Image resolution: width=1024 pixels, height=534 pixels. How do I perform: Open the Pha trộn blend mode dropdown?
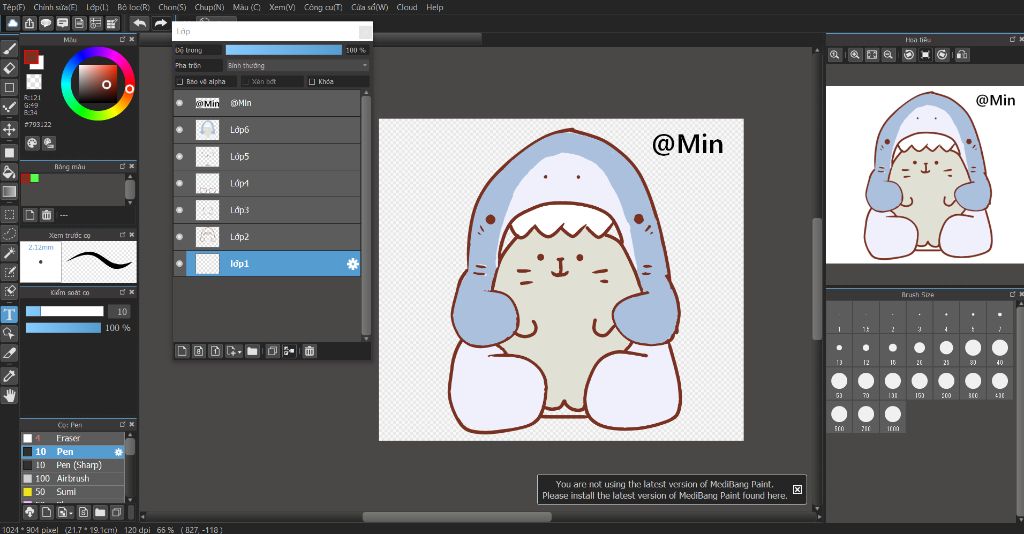[x=297, y=65]
